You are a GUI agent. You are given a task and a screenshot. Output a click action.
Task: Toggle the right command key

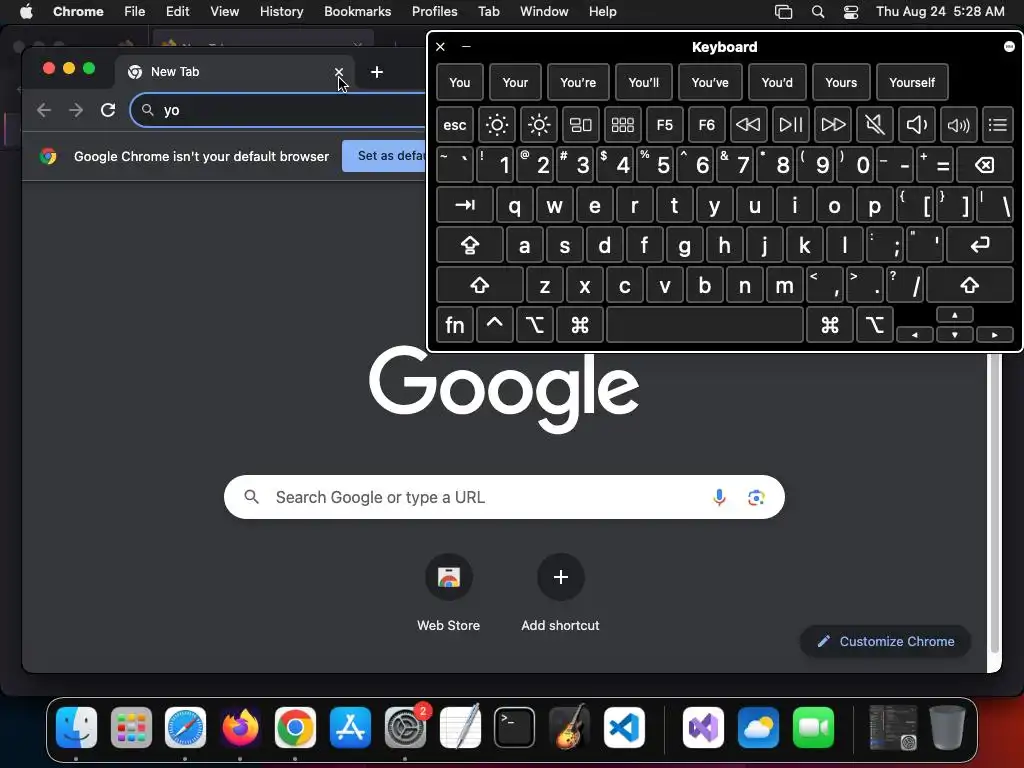click(830, 325)
